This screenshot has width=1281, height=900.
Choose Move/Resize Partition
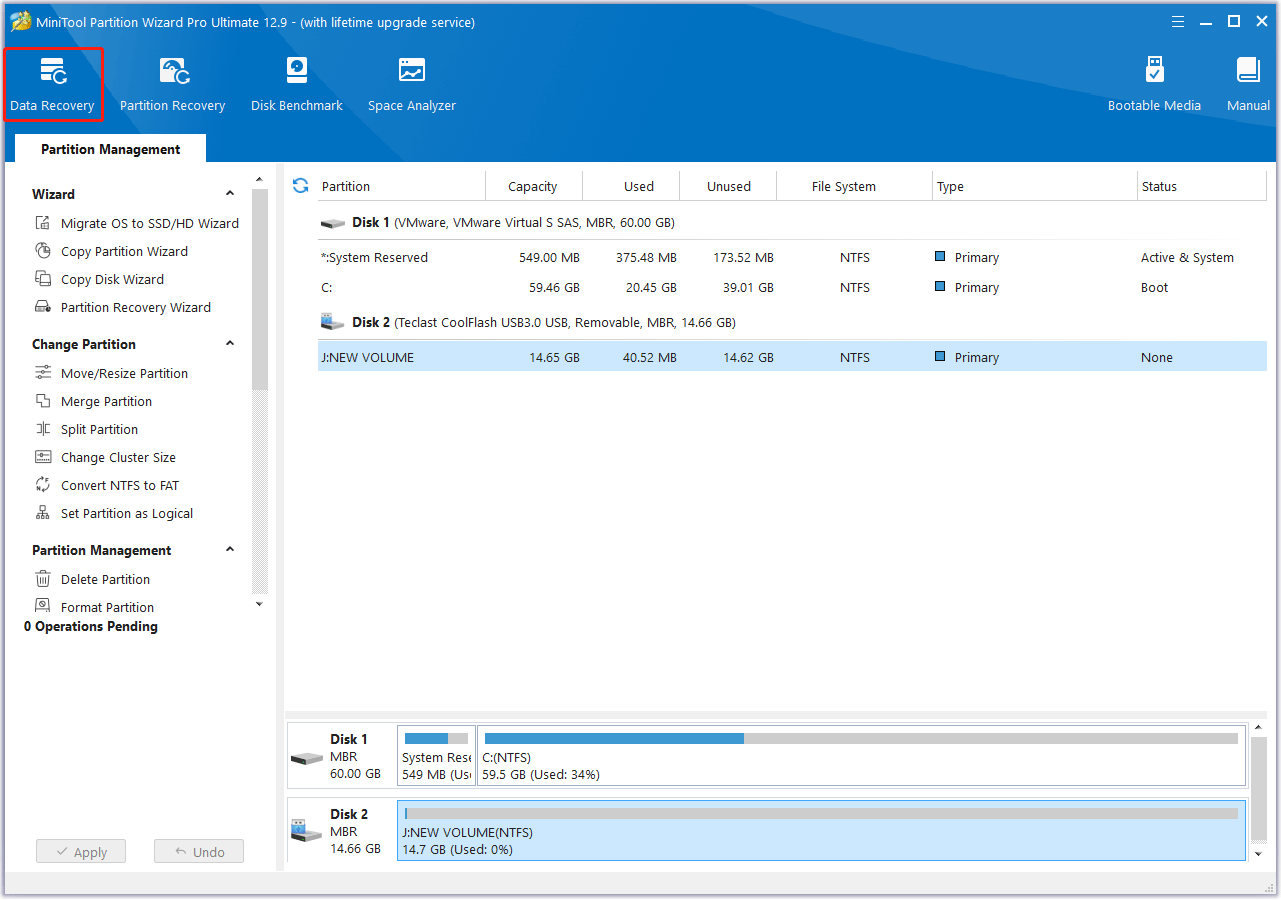tap(112, 373)
